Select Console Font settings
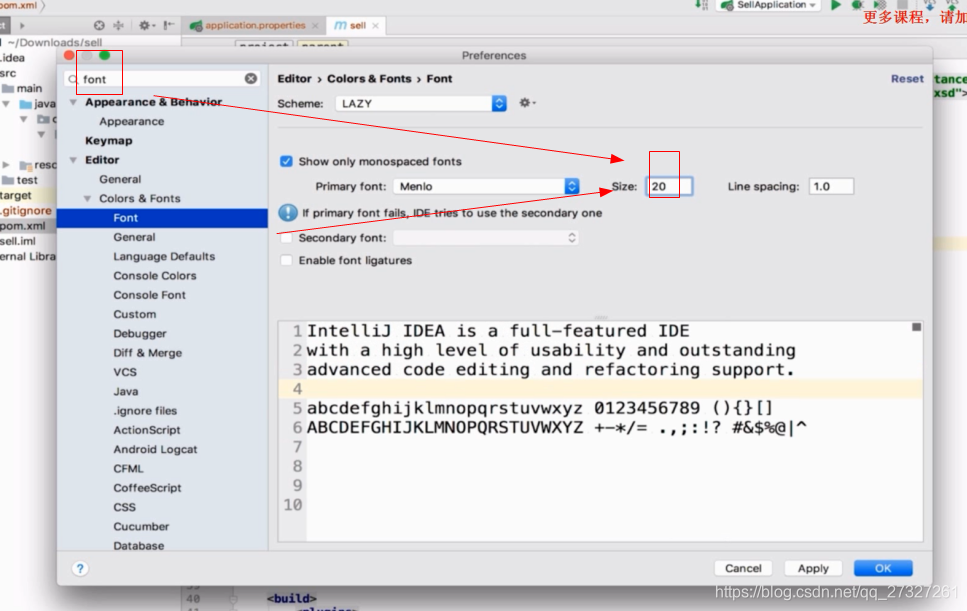The width and height of the screenshot is (967, 611). click(x=149, y=295)
